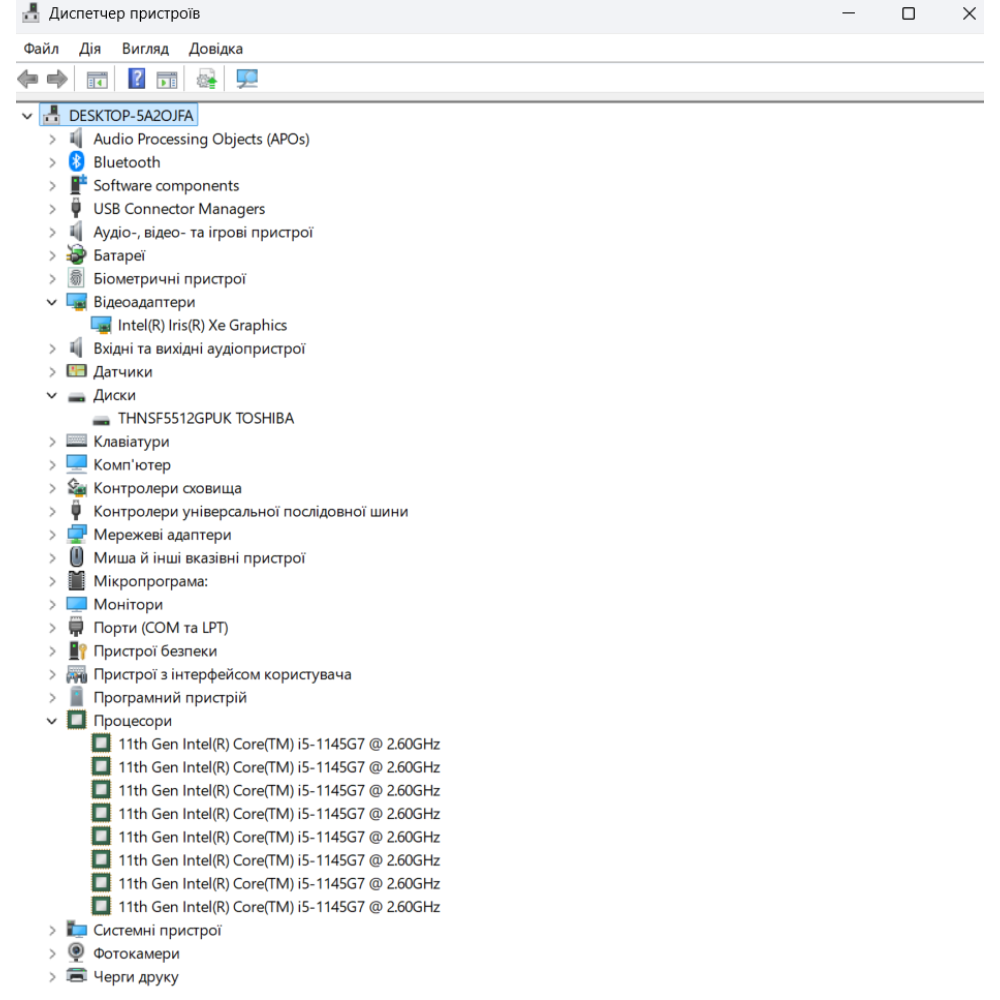Click the scan for hardware changes icon
The image size is (1000, 1000).
click(244, 79)
